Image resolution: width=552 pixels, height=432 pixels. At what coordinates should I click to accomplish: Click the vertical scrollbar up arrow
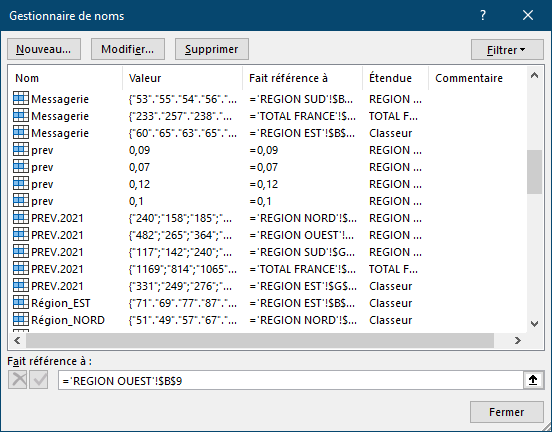click(534, 75)
